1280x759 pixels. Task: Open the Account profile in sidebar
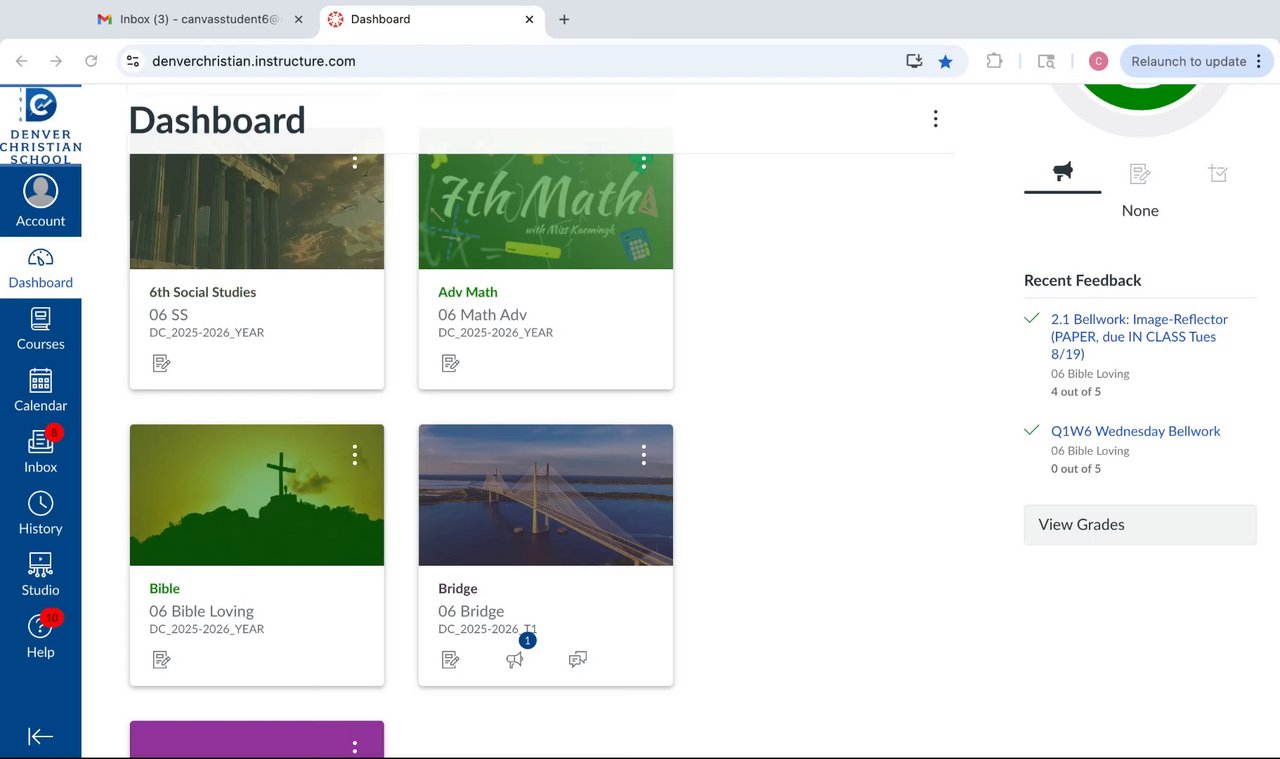pos(40,200)
